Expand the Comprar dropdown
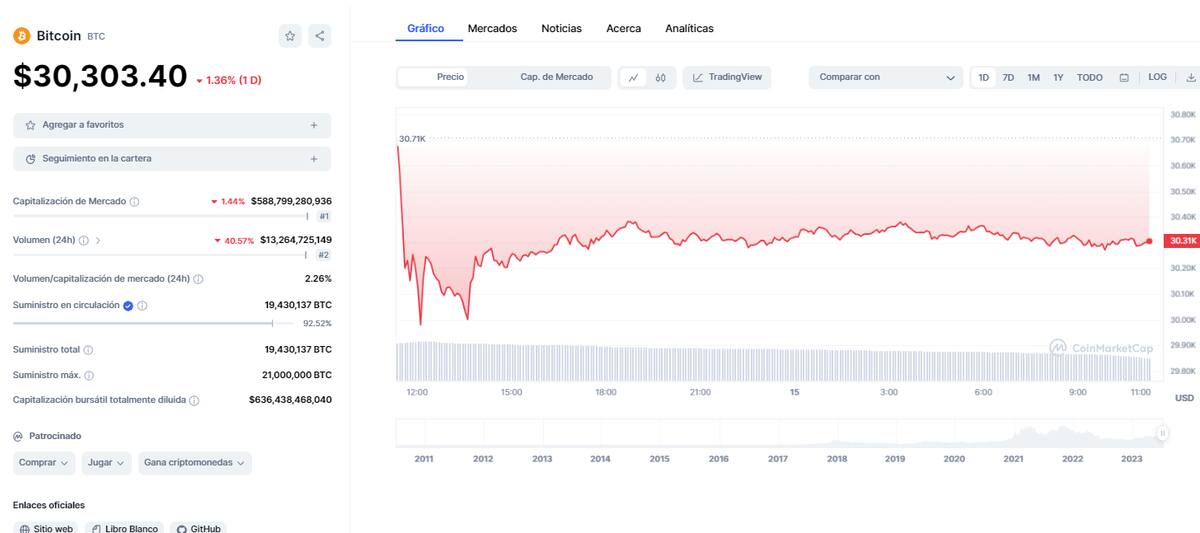 (x=44, y=463)
